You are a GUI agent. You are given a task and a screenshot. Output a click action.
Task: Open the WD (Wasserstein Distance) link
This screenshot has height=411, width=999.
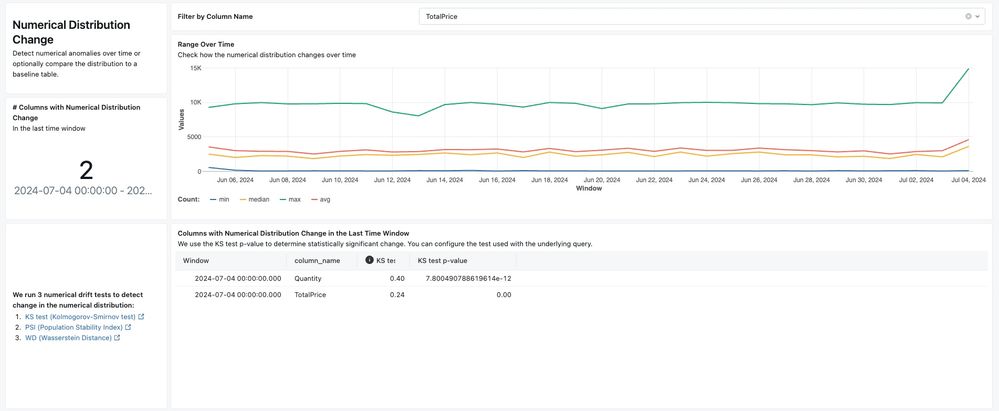click(x=68, y=338)
